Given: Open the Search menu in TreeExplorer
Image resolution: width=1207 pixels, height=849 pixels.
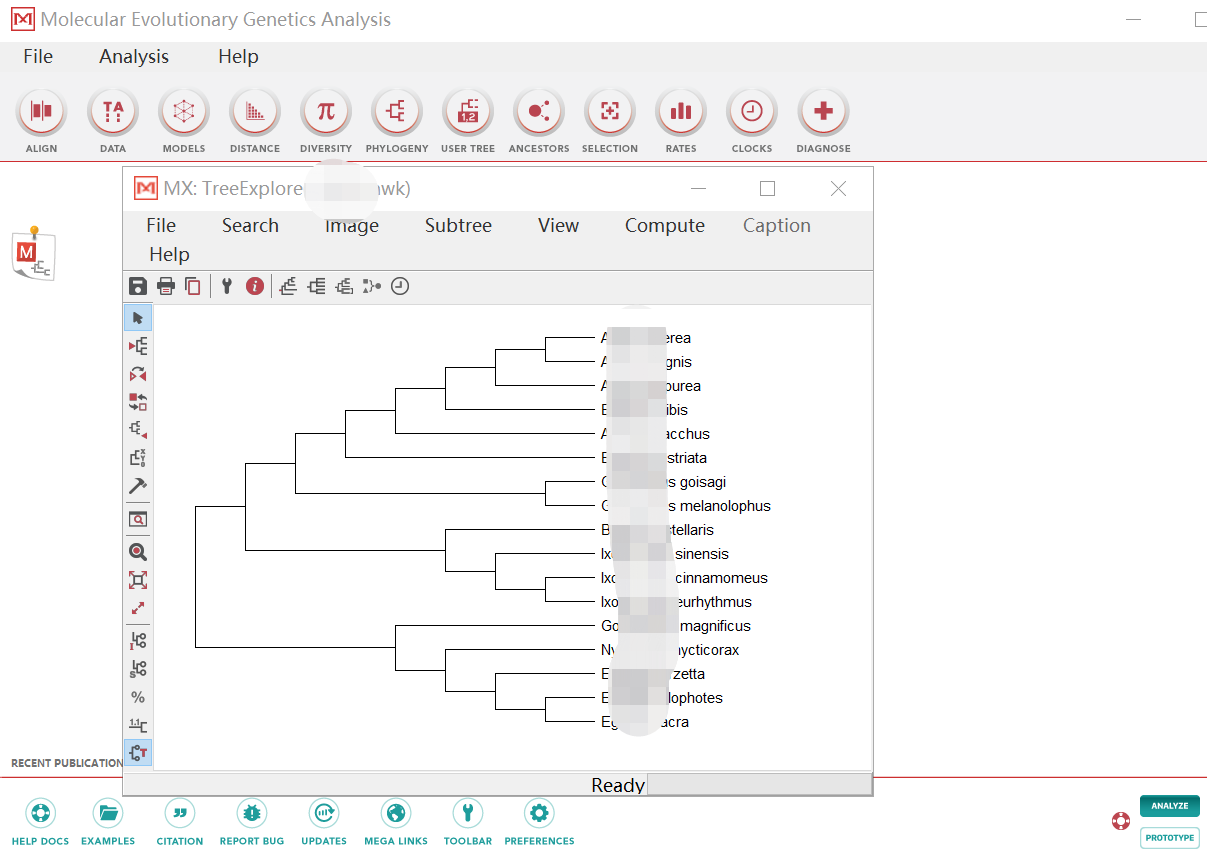Looking at the screenshot, I should 250,226.
